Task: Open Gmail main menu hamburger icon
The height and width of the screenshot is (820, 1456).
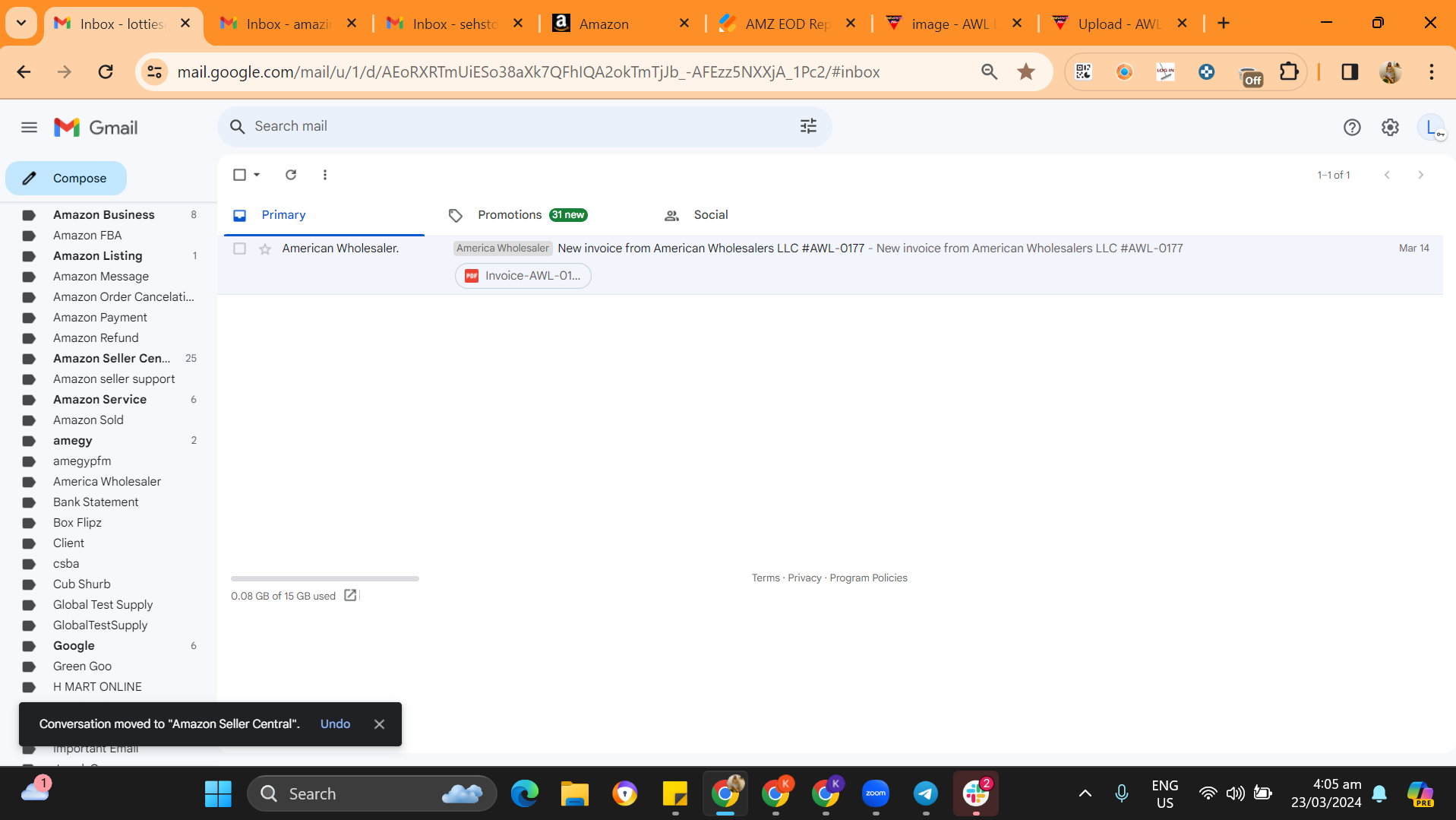Action: (x=29, y=128)
